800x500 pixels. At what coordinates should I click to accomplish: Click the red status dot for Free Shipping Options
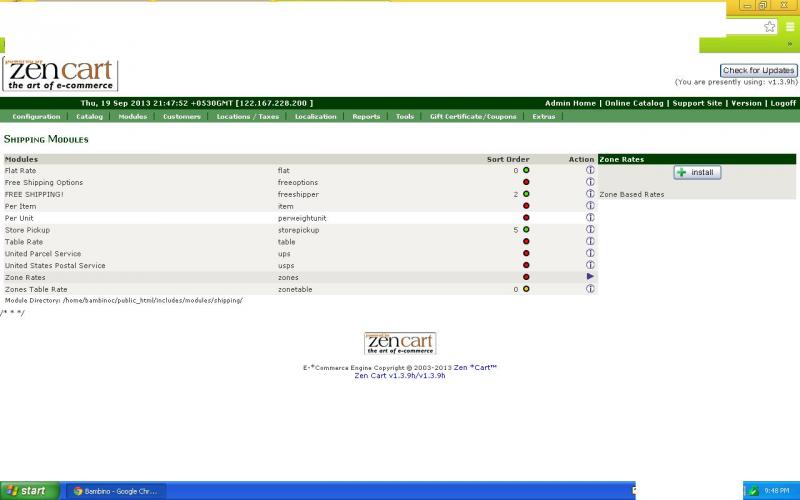526,182
